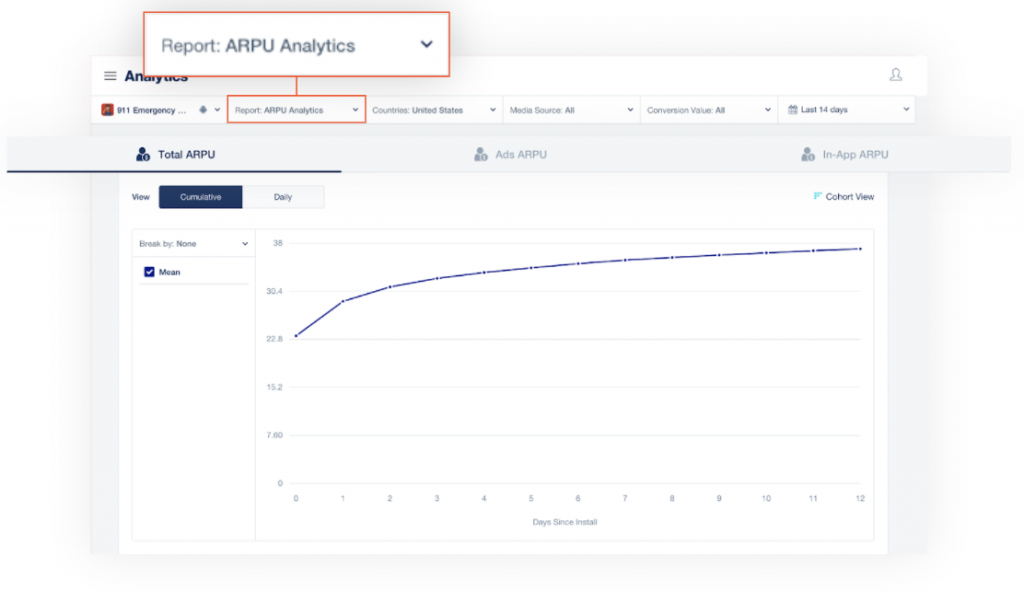The image size is (1024, 593).
Task: Open the Break by: None selector
Action: point(193,243)
